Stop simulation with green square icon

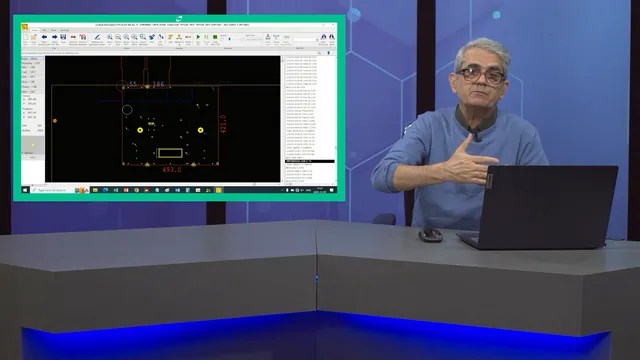coord(215,37)
